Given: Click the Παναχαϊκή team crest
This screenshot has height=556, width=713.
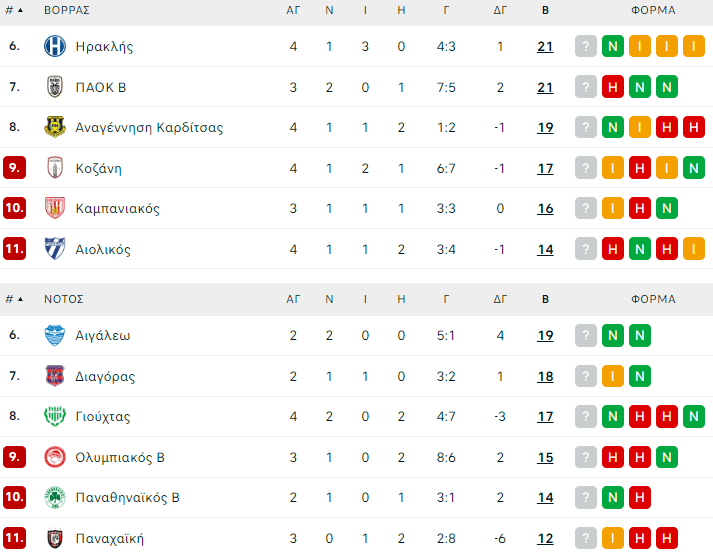Looking at the screenshot, I should 55,538.
